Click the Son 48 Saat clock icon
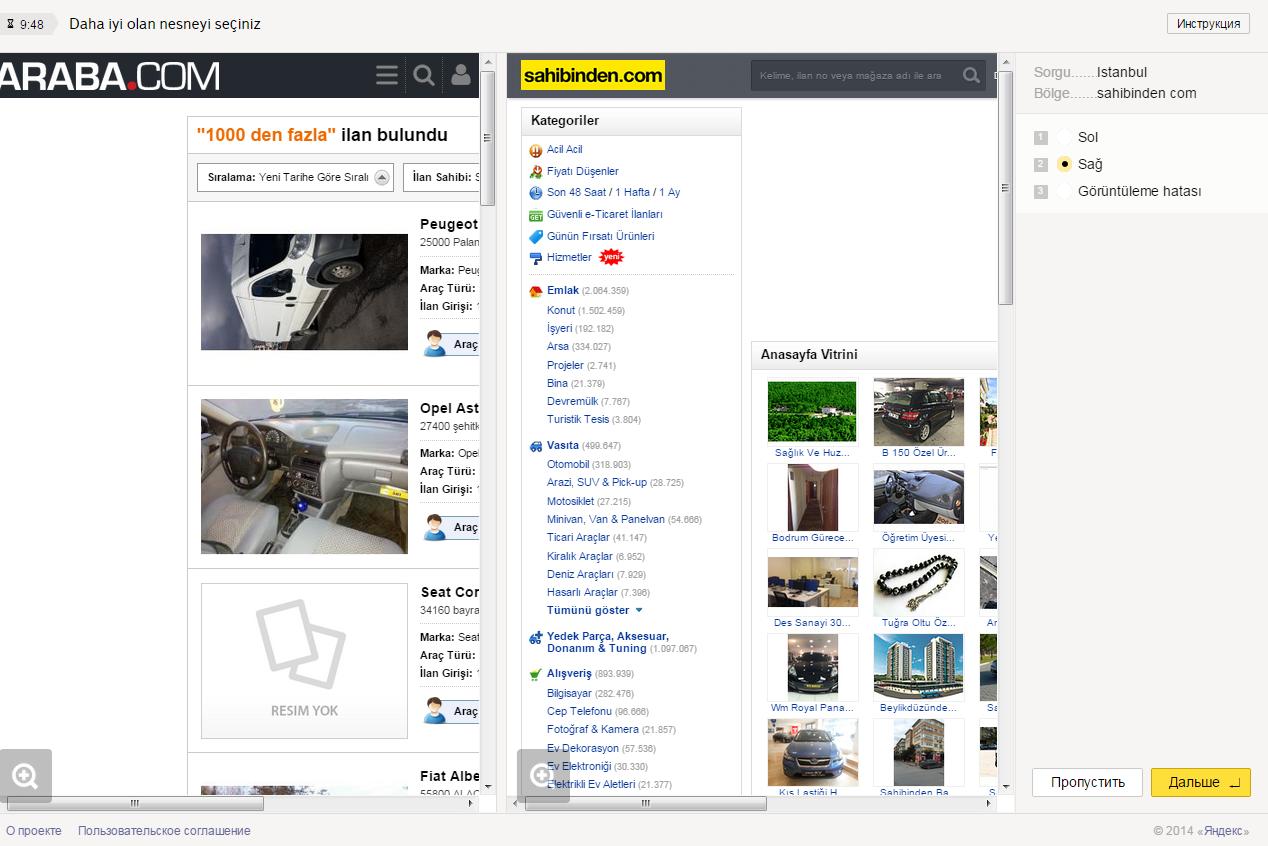The width and height of the screenshot is (1268, 846). coord(536,193)
